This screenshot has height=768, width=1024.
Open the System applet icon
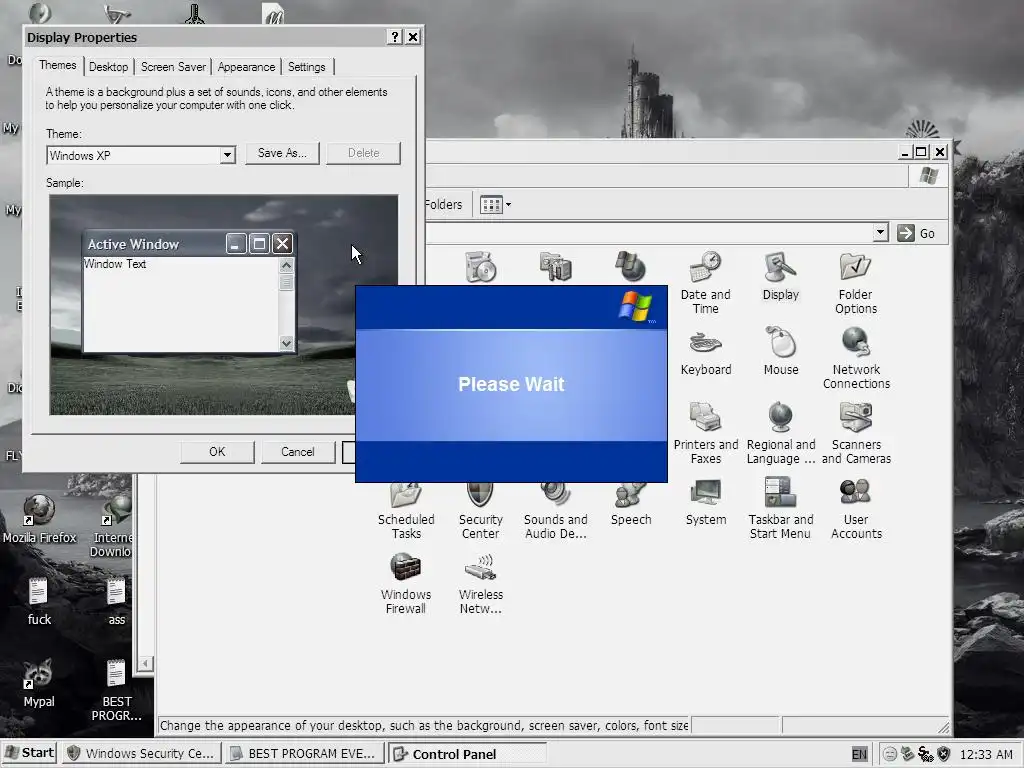tap(705, 502)
